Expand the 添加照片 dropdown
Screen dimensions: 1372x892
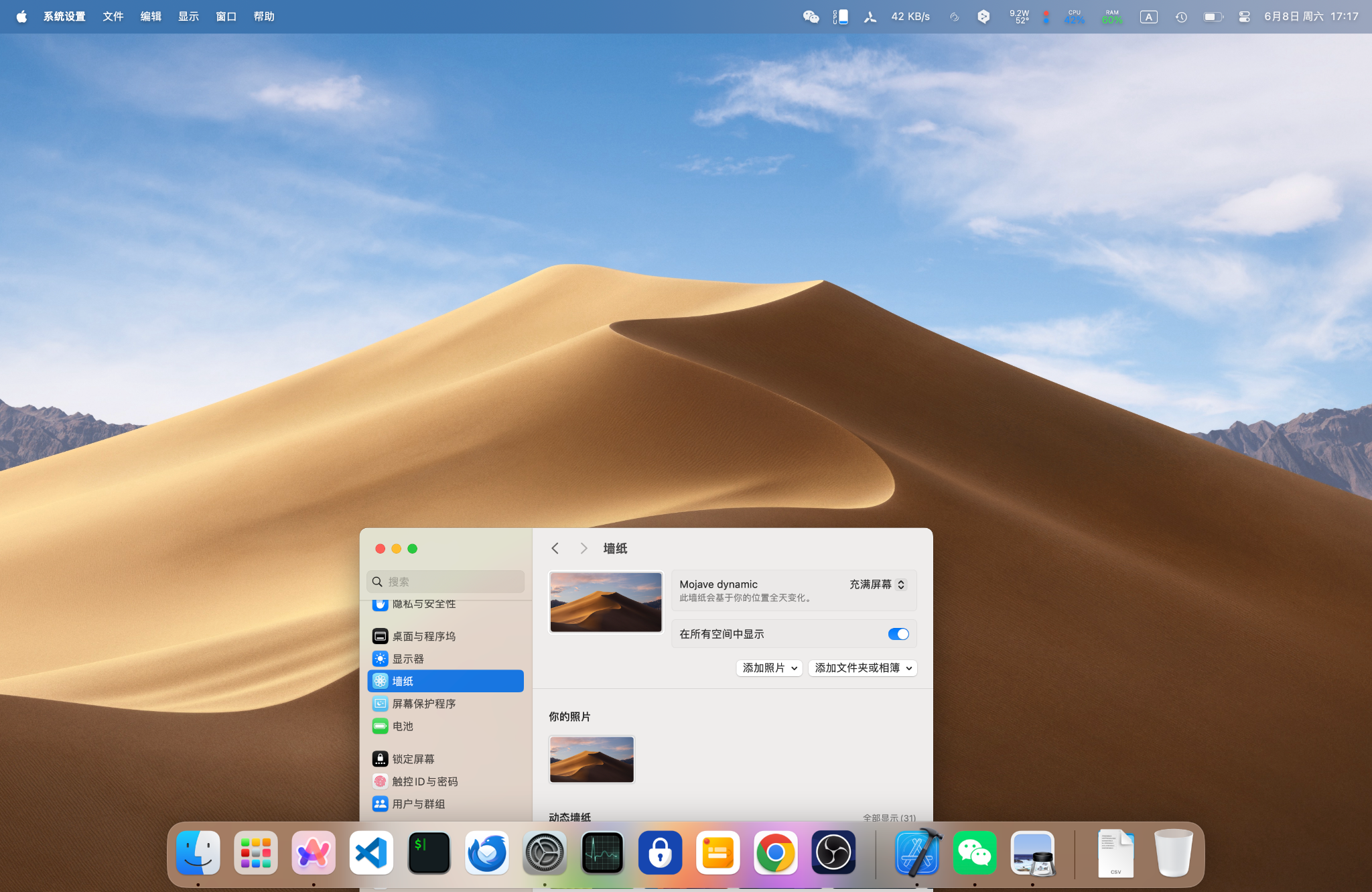click(769, 668)
